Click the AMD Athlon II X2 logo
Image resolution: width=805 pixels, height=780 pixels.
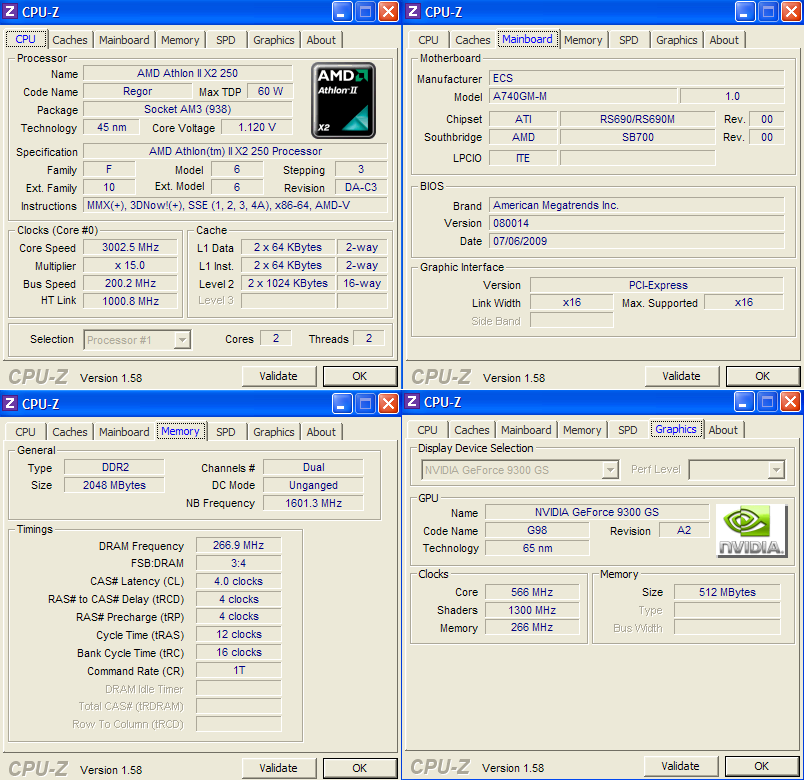343,101
